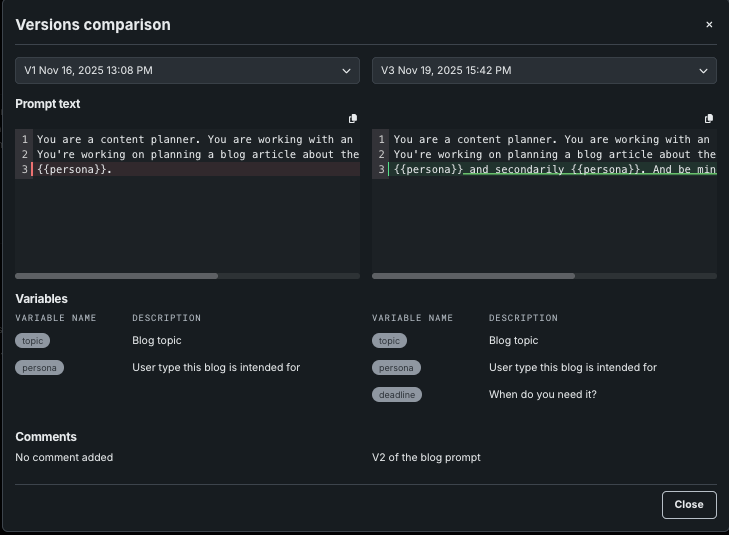Select the persona variable chip in V1 column
The height and width of the screenshot is (535, 729).
click(39, 368)
